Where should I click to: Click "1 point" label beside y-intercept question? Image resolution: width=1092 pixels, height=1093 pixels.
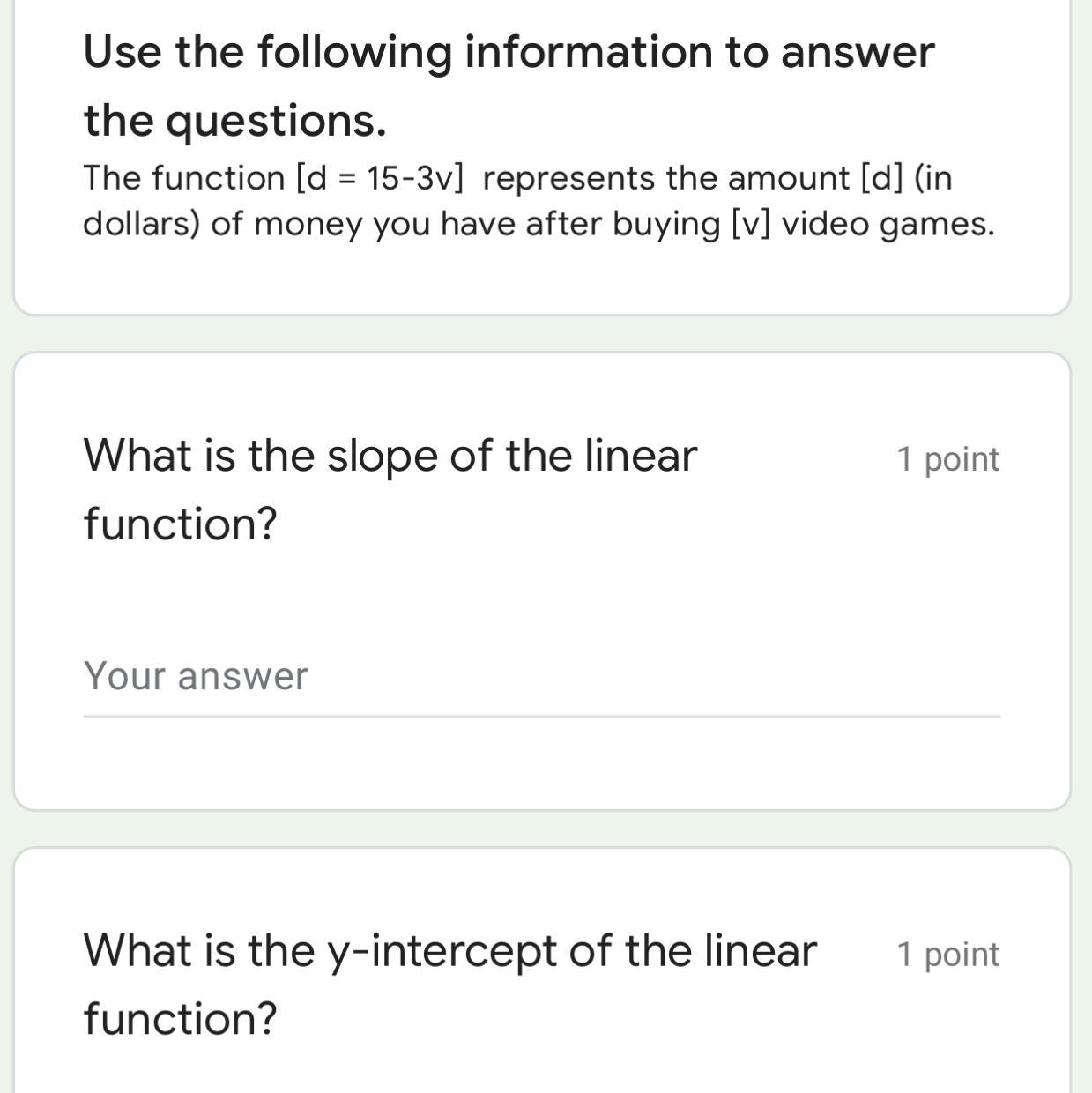[x=947, y=955]
